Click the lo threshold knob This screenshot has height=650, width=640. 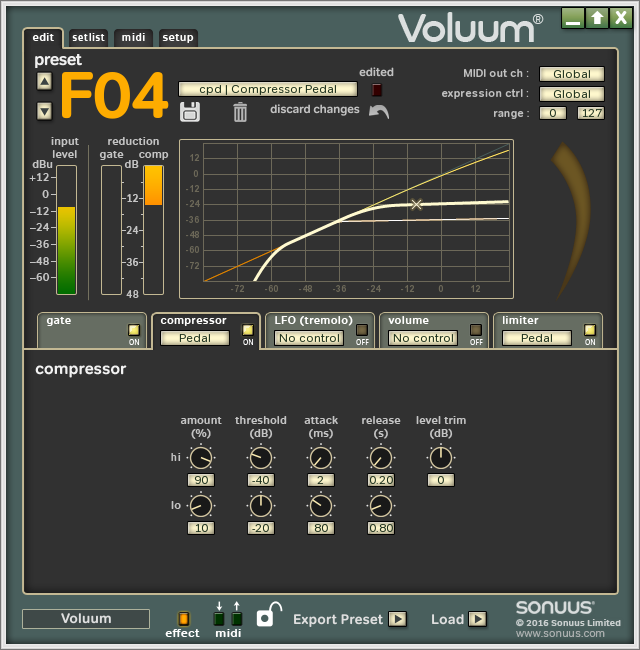(261, 506)
